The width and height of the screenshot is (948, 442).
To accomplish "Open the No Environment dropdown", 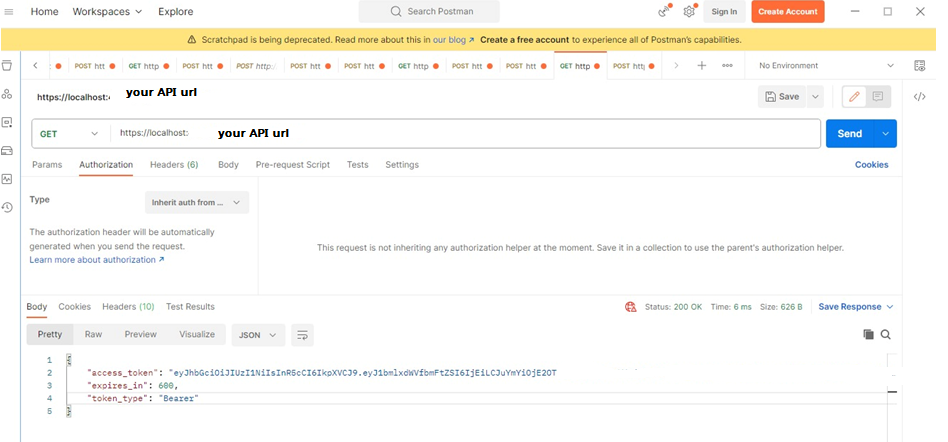I will click(x=826, y=65).
